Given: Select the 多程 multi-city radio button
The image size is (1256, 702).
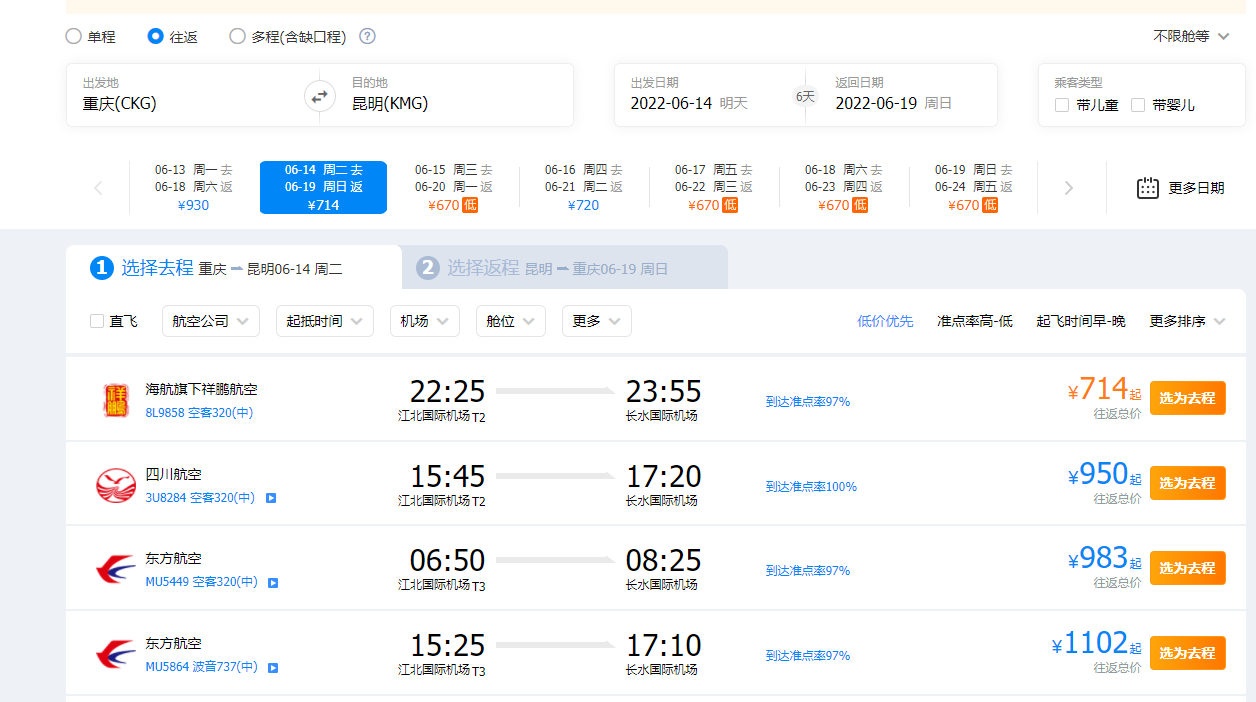Looking at the screenshot, I should (237, 37).
